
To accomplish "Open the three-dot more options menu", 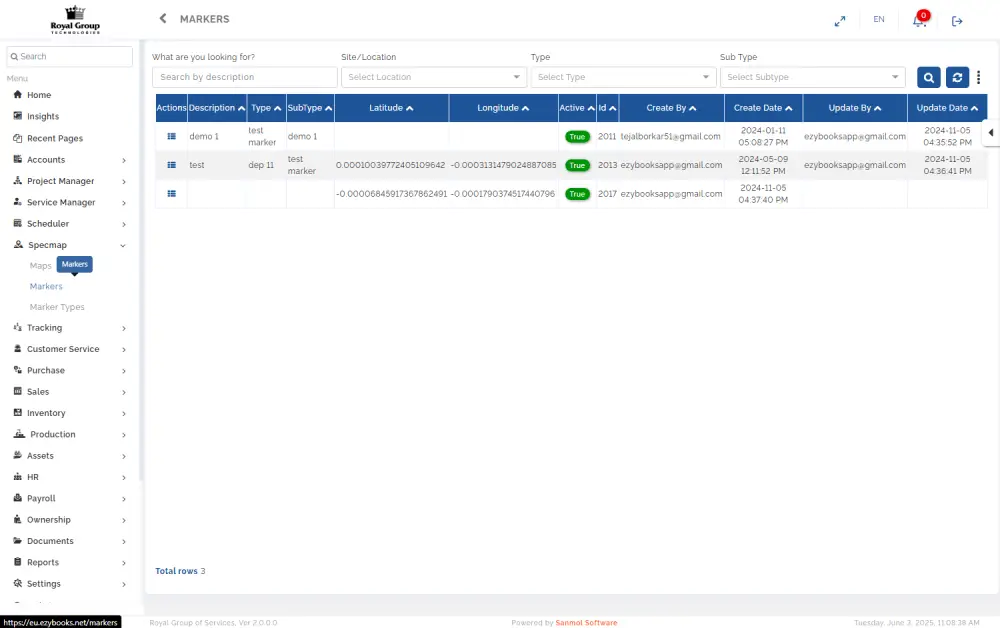I will tap(979, 77).
